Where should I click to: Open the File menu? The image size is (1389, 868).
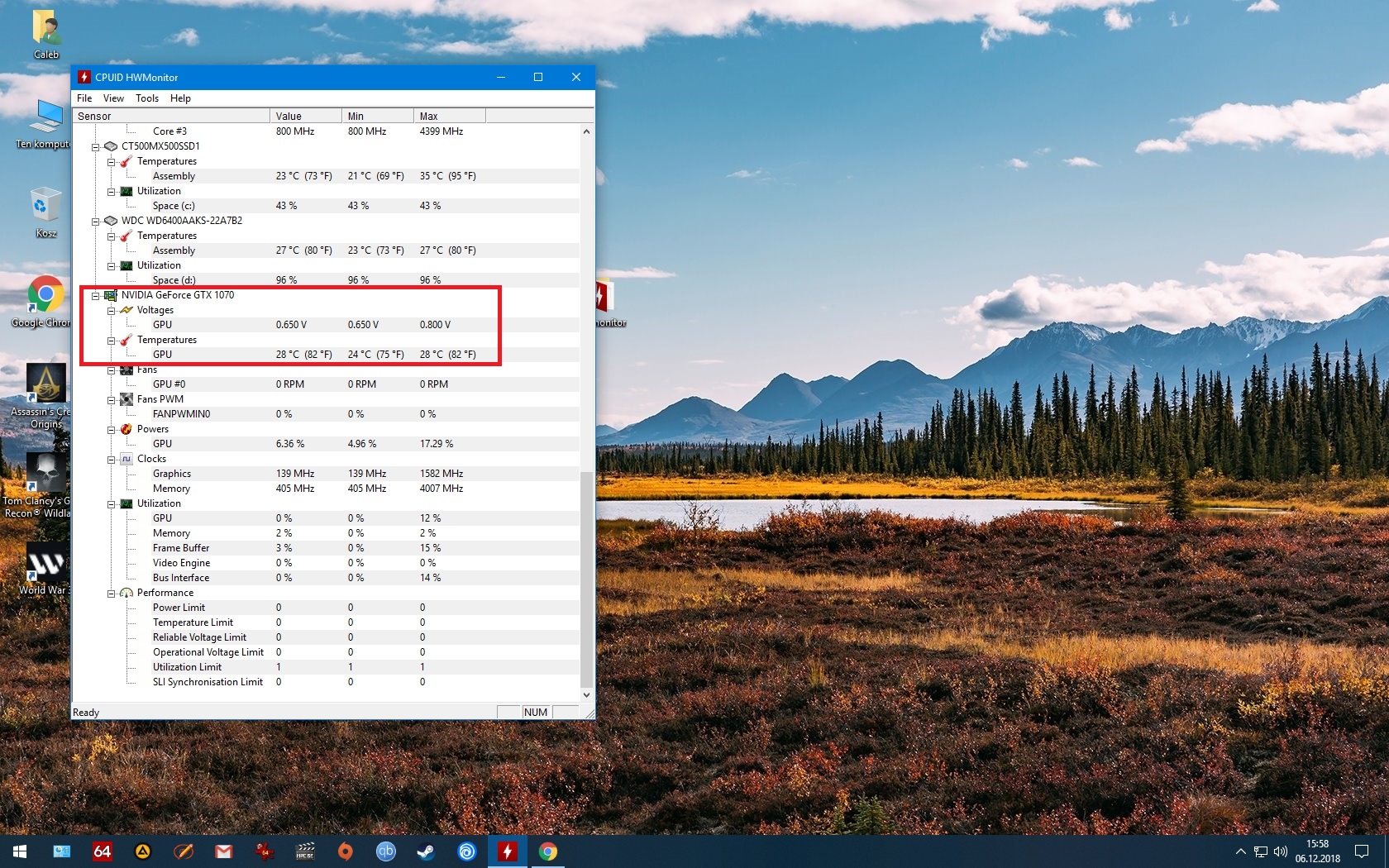coord(84,98)
